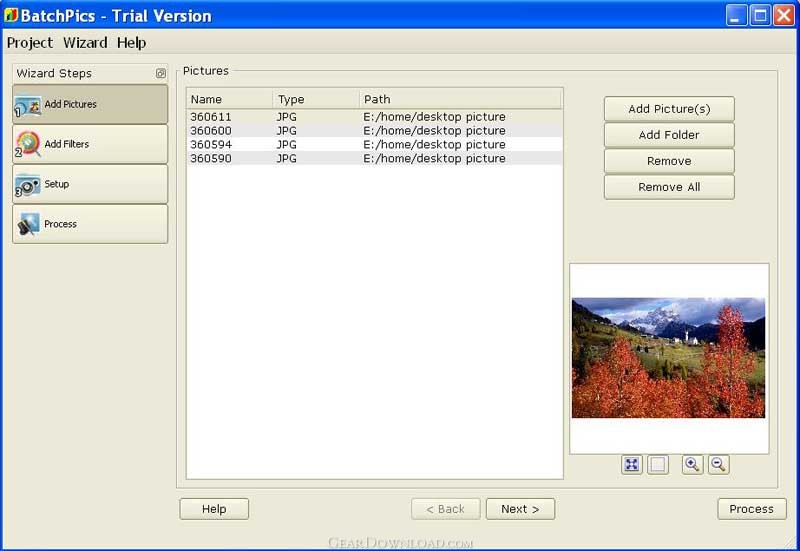The height and width of the screenshot is (551, 800).
Task: Minimize the BatchPics window
Action: (735, 15)
